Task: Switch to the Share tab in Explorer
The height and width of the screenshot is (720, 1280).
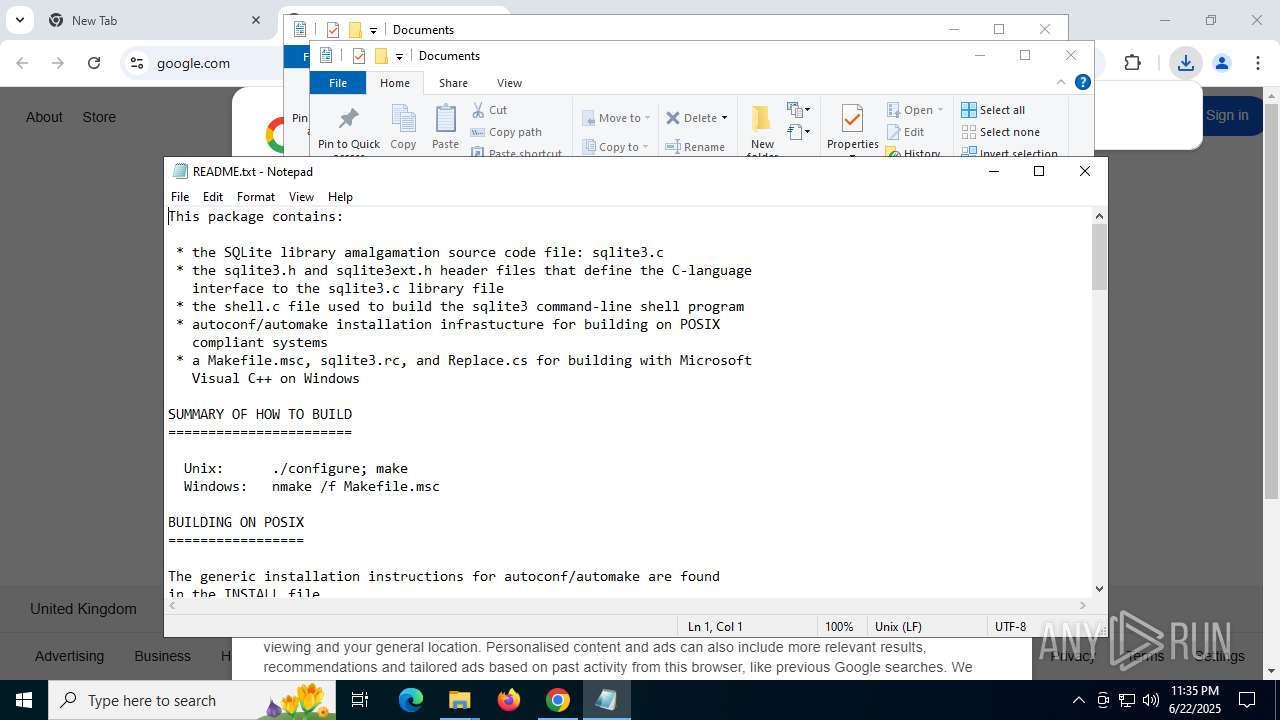Action: point(453,83)
